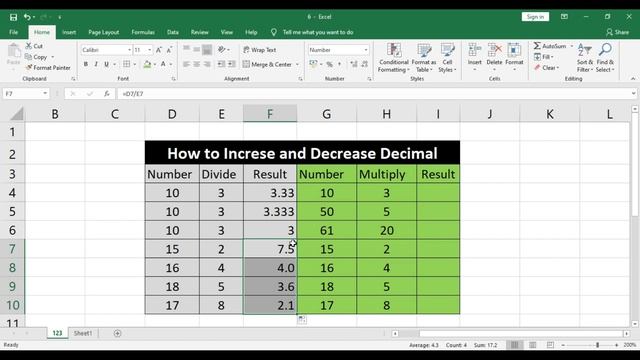This screenshot has width=640, height=360.
Task: Toggle Italic formatting
Action: point(96,64)
